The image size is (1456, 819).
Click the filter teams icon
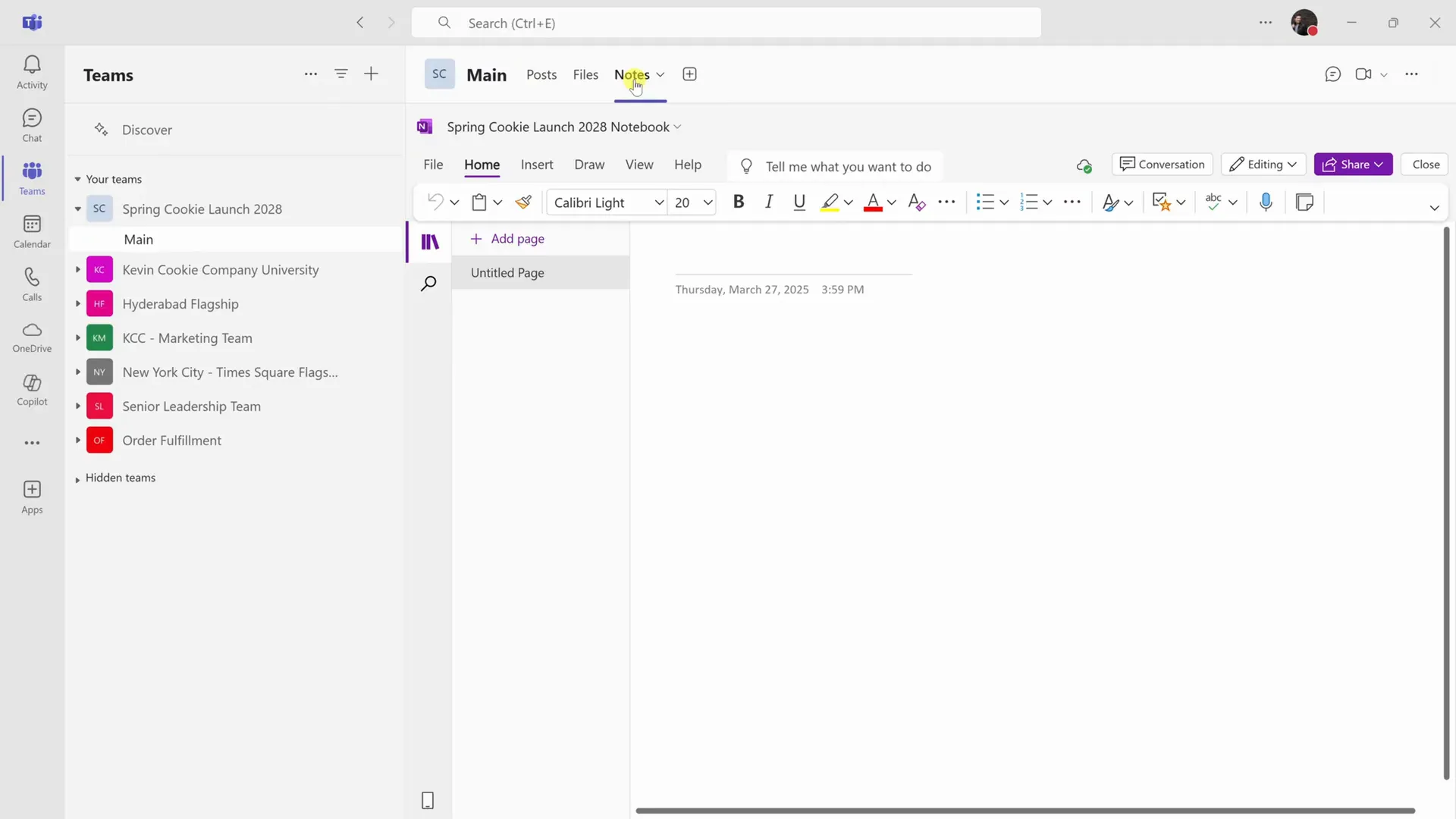pyautogui.click(x=341, y=74)
